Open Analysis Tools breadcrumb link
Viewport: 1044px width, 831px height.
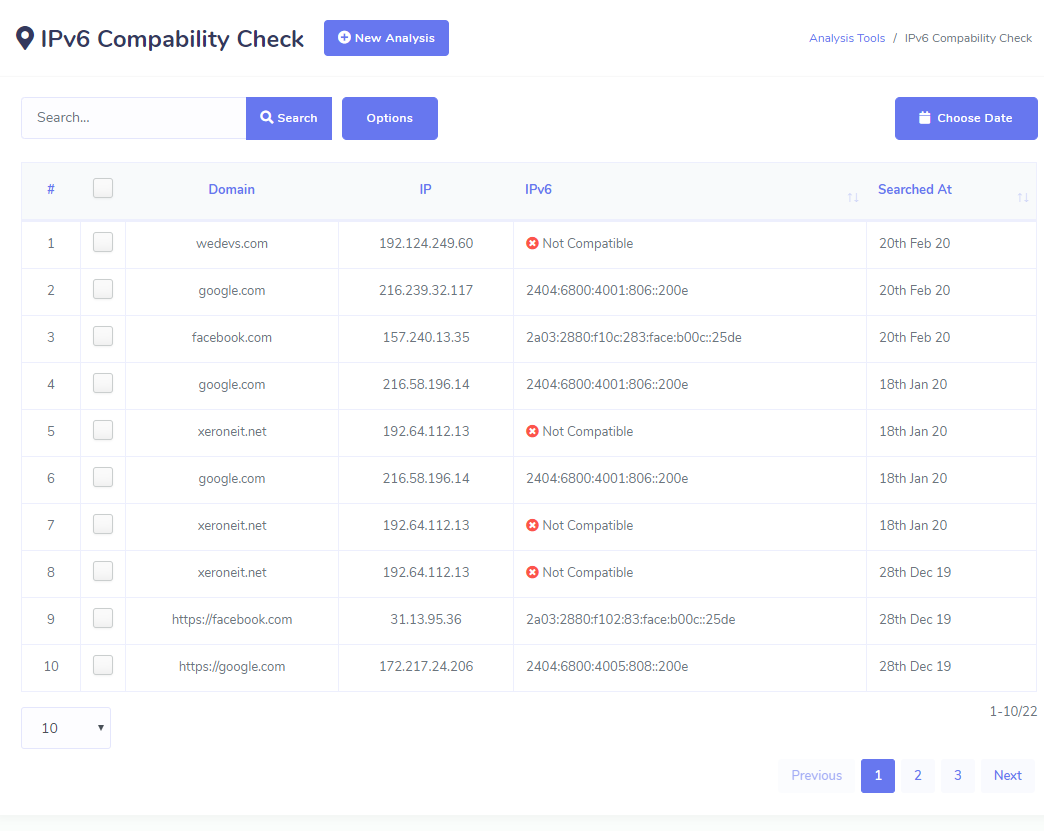coord(846,38)
